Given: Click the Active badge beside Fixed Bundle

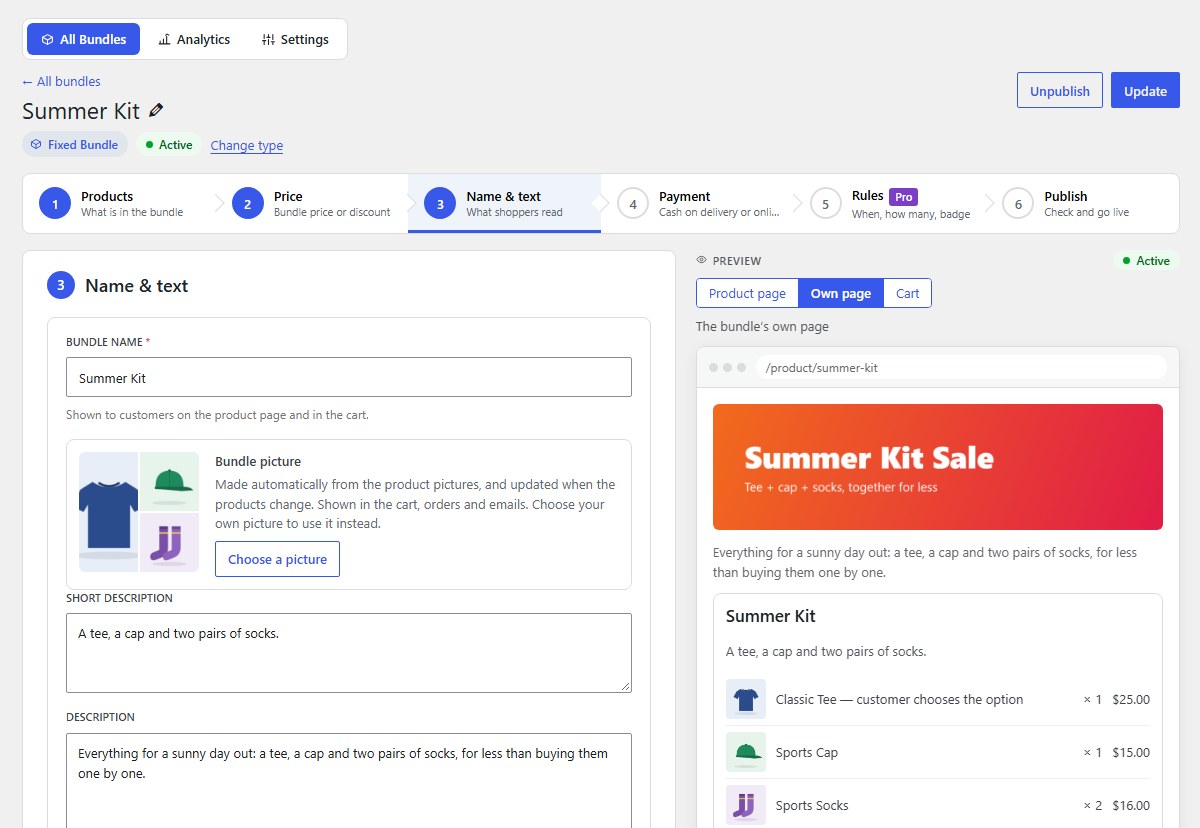Looking at the screenshot, I should coord(169,144).
